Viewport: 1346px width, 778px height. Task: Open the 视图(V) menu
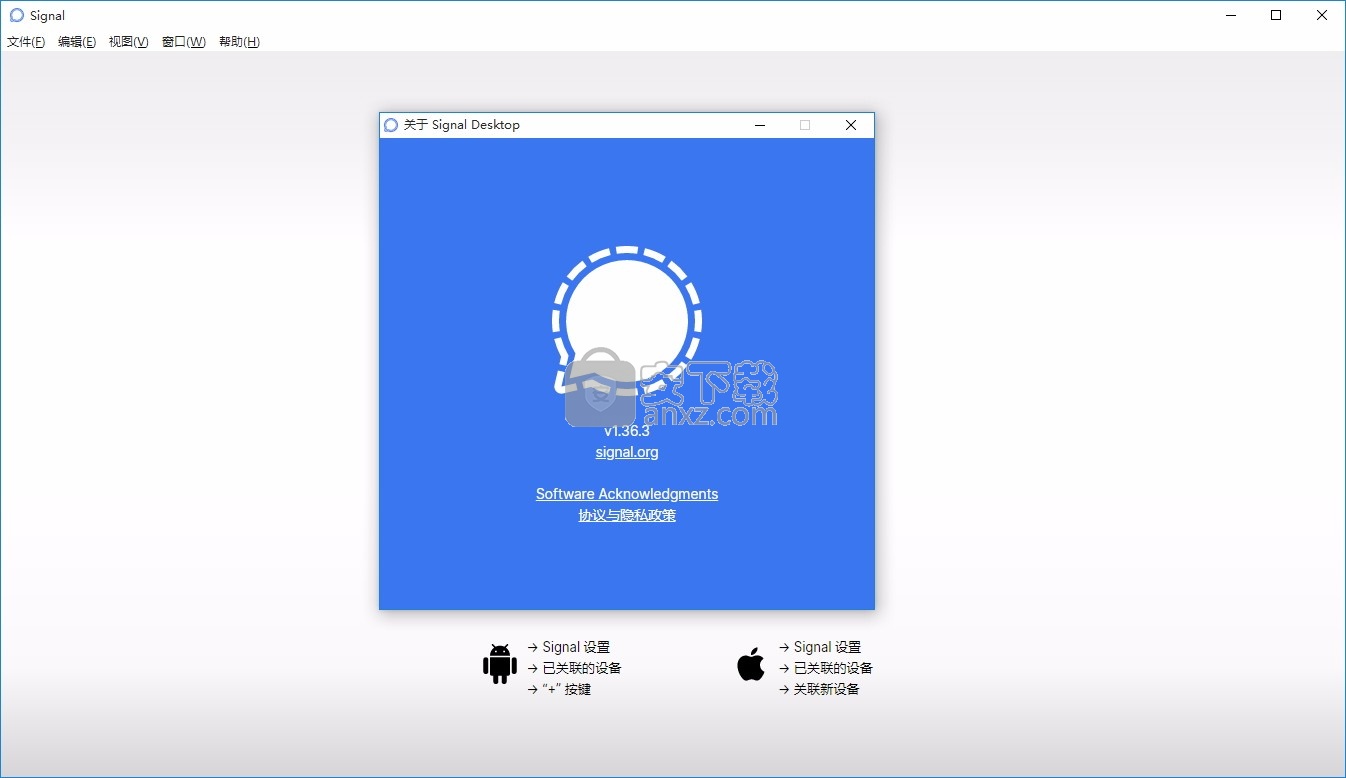coord(128,42)
